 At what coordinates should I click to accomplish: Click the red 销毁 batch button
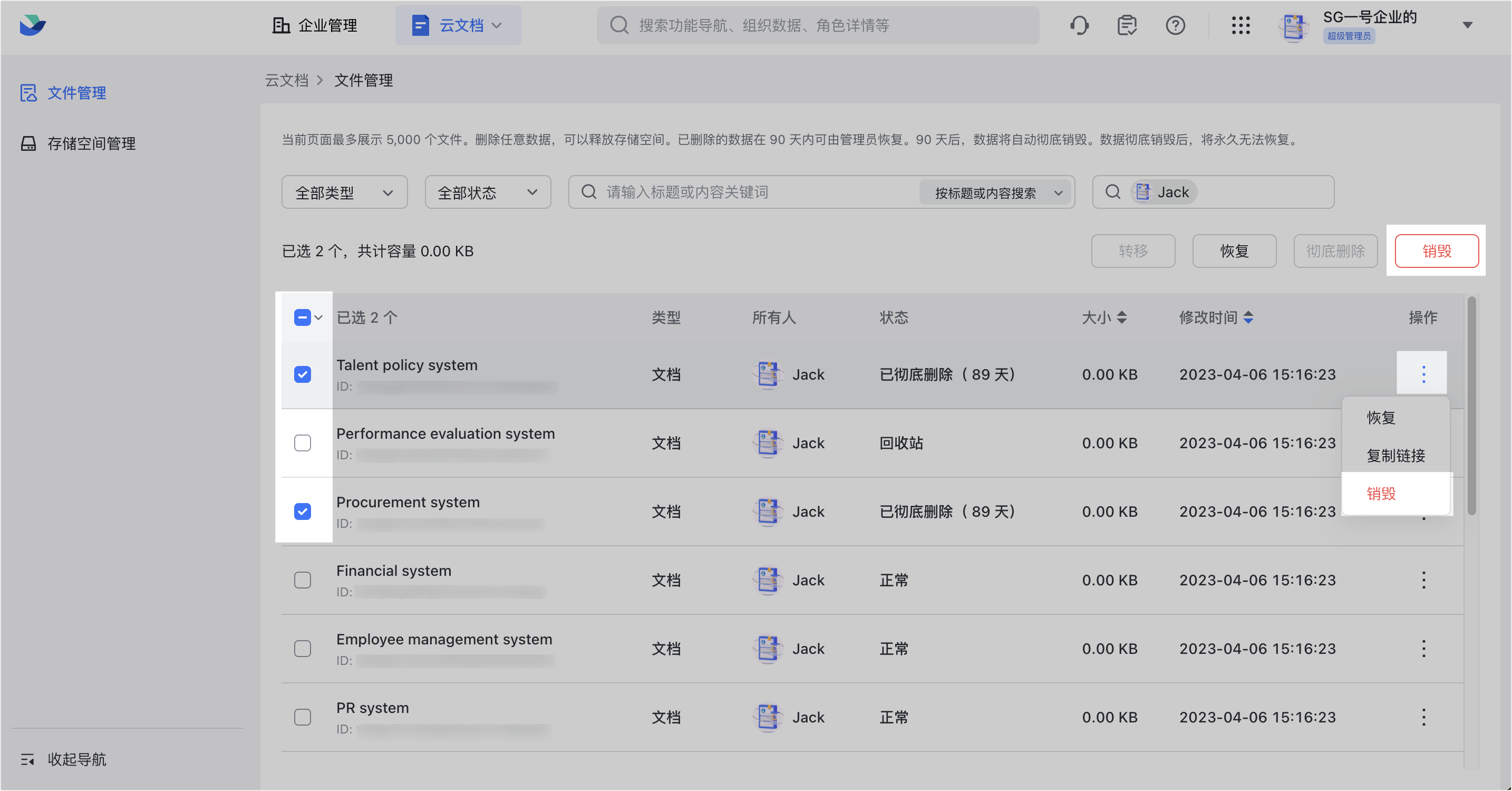pos(1437,251)
